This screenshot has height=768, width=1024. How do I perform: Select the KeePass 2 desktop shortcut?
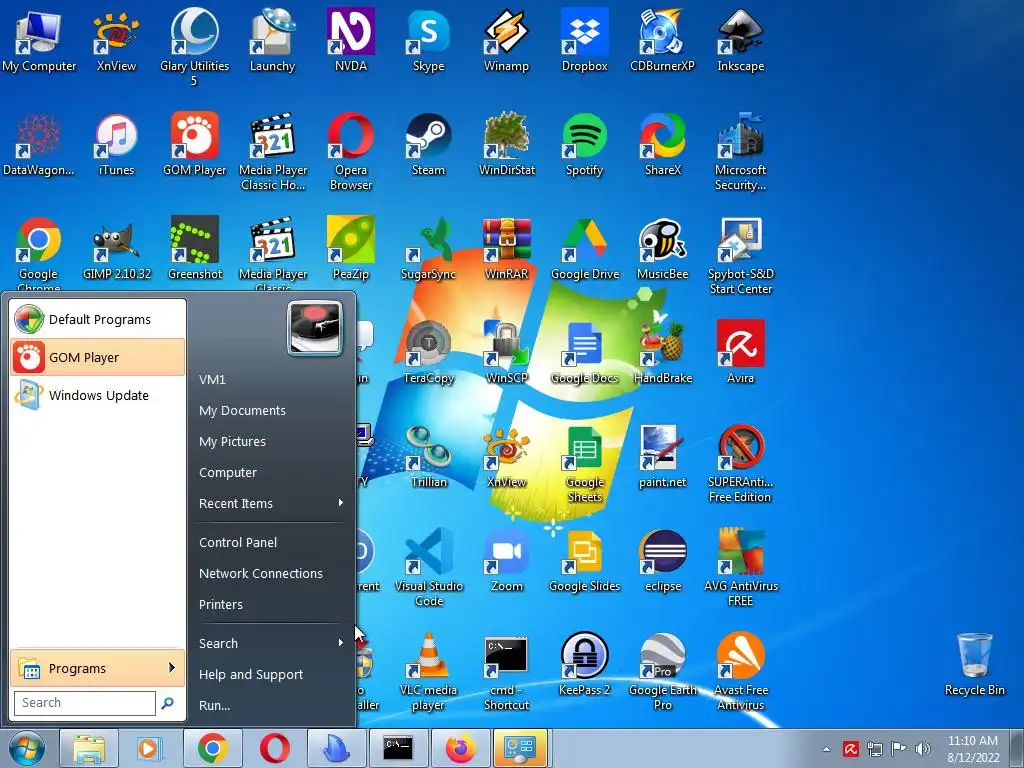tap(584, 664)
